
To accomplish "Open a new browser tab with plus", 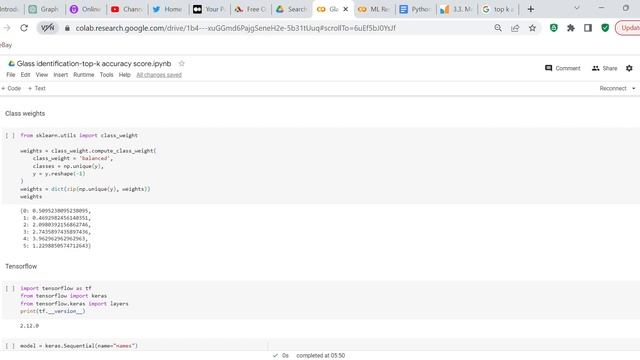I will click(x=531, y=9).
